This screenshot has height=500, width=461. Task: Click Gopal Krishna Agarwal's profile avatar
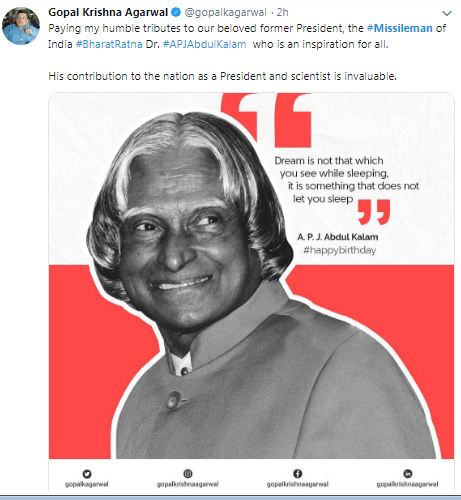[x=21, y=26]
